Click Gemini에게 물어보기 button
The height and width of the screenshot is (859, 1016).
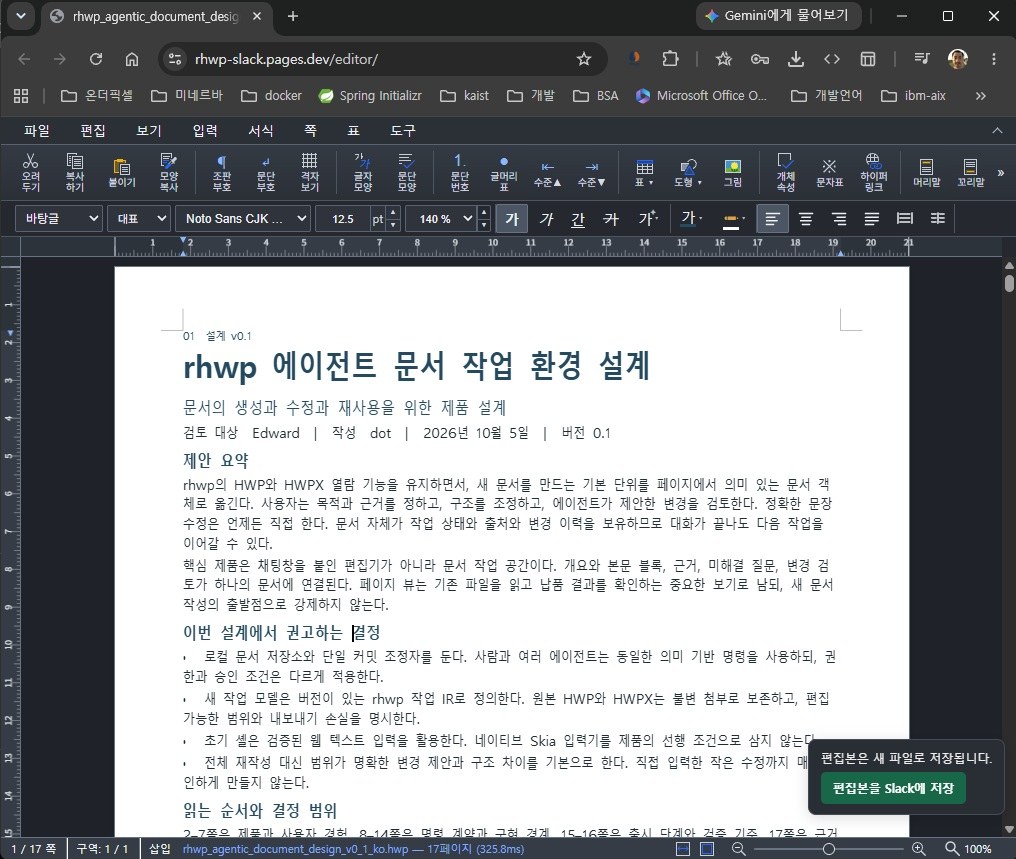778,16
